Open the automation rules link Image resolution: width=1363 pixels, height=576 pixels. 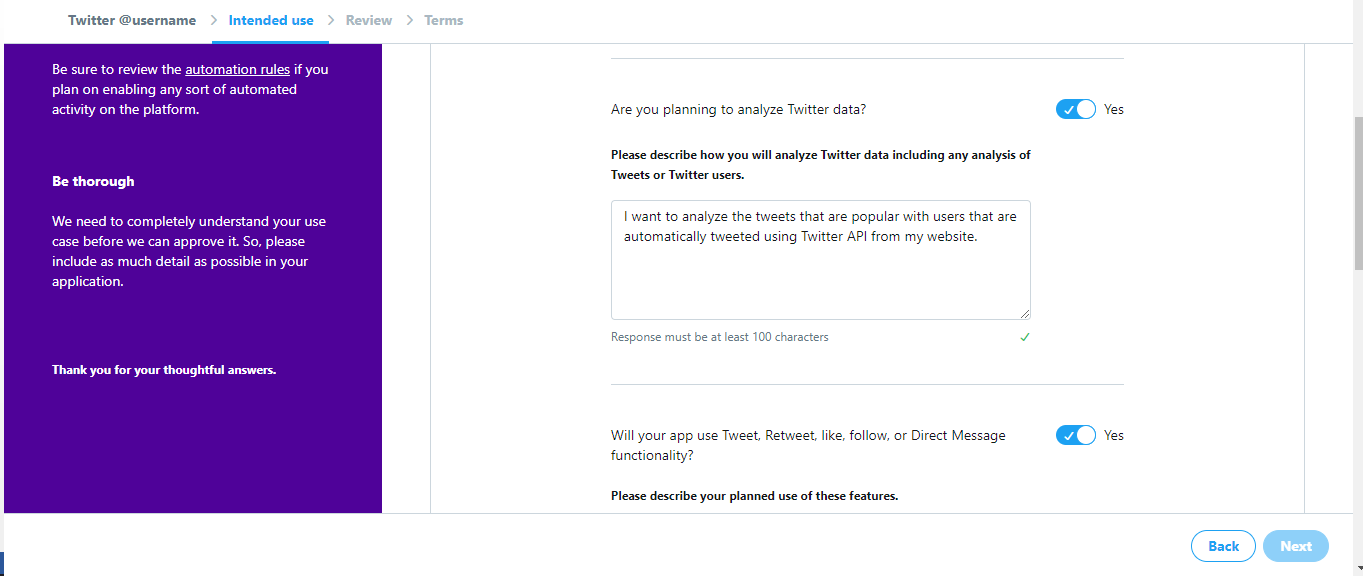[x=237, y=69]
